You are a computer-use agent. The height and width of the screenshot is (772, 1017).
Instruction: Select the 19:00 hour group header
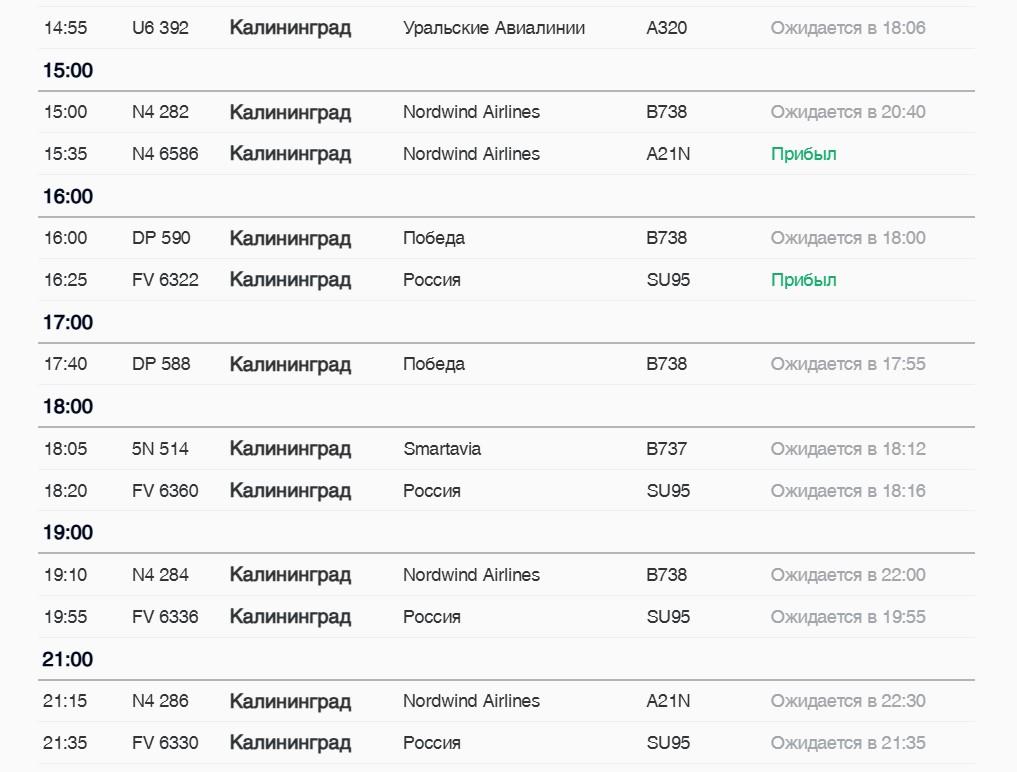coord(67,532)
